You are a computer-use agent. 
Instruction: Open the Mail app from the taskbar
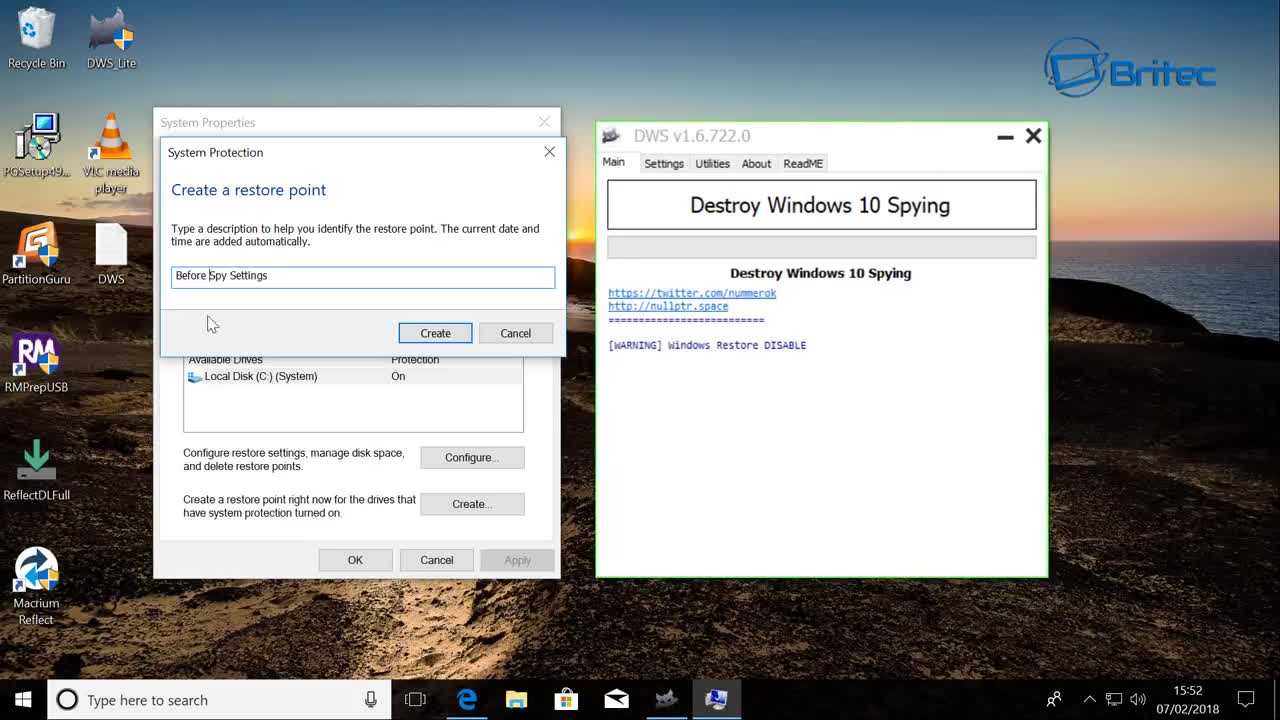(x=616, y=700)
